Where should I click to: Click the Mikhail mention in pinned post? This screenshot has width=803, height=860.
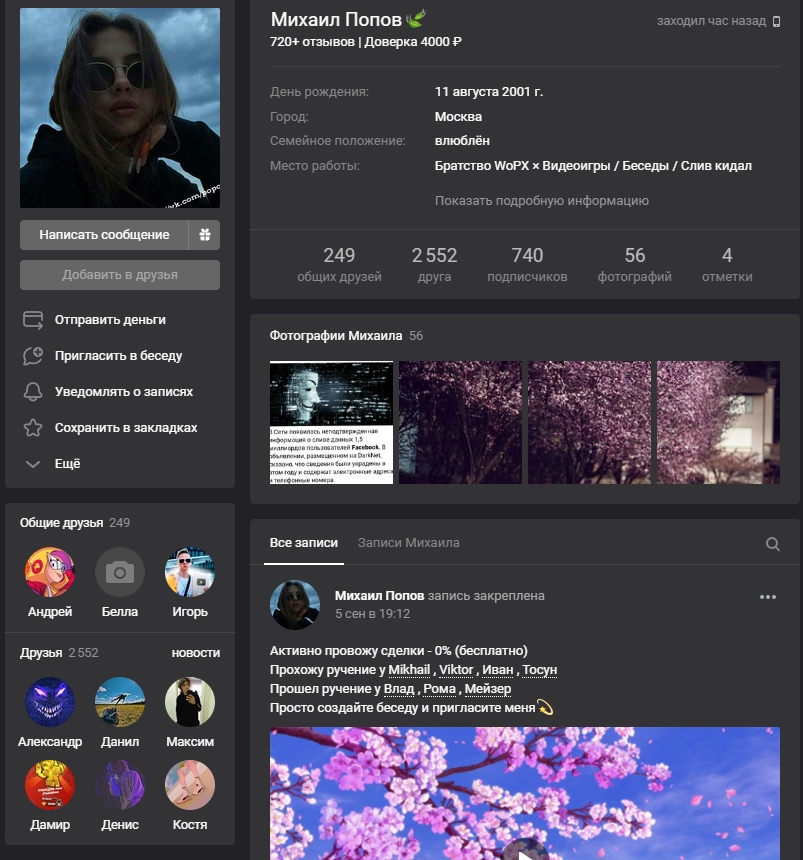(409, 669)
